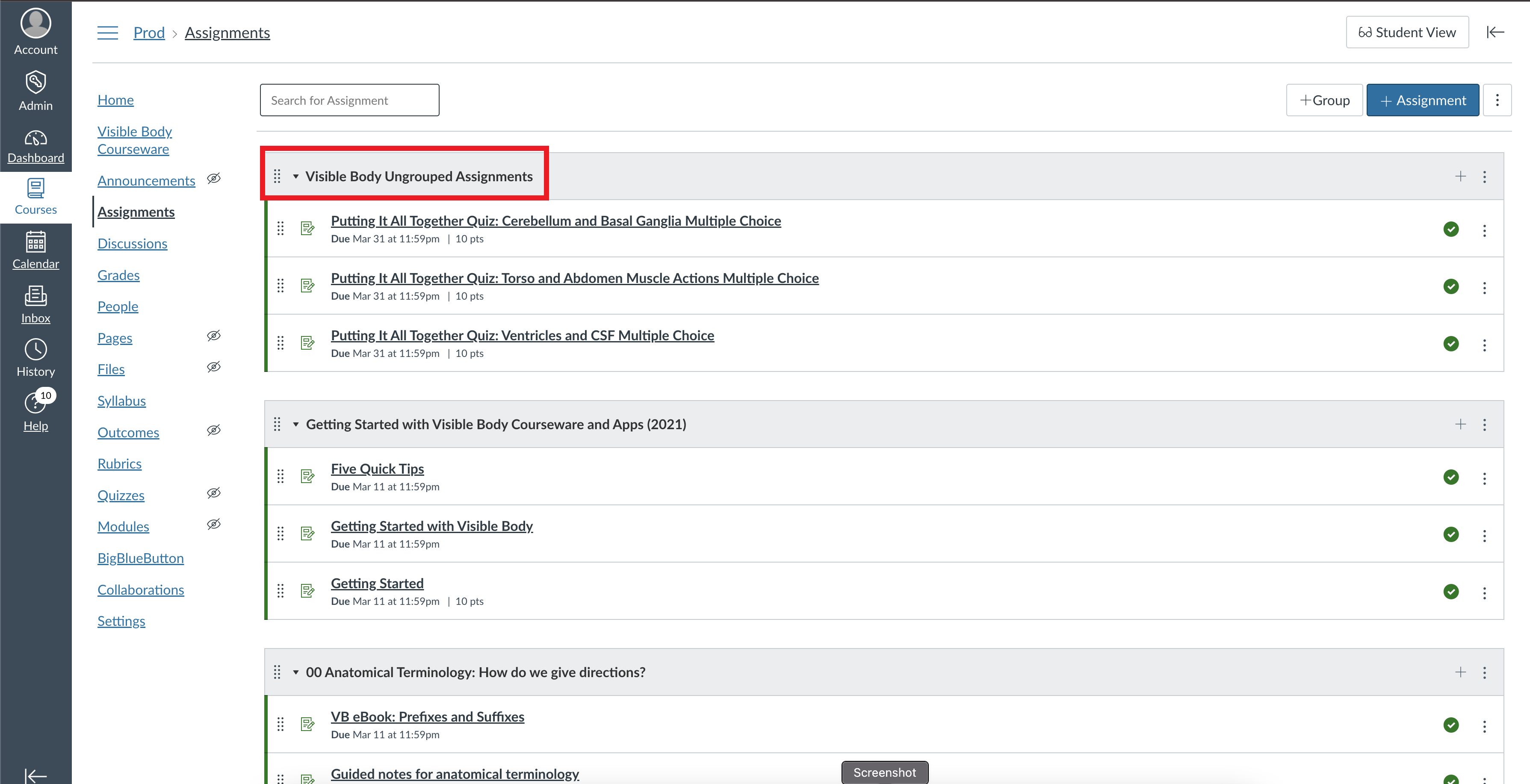The width and height of the screenshot is (1530, 784).
Task: Open the Prod breadcrumb link
Action: 149,32
